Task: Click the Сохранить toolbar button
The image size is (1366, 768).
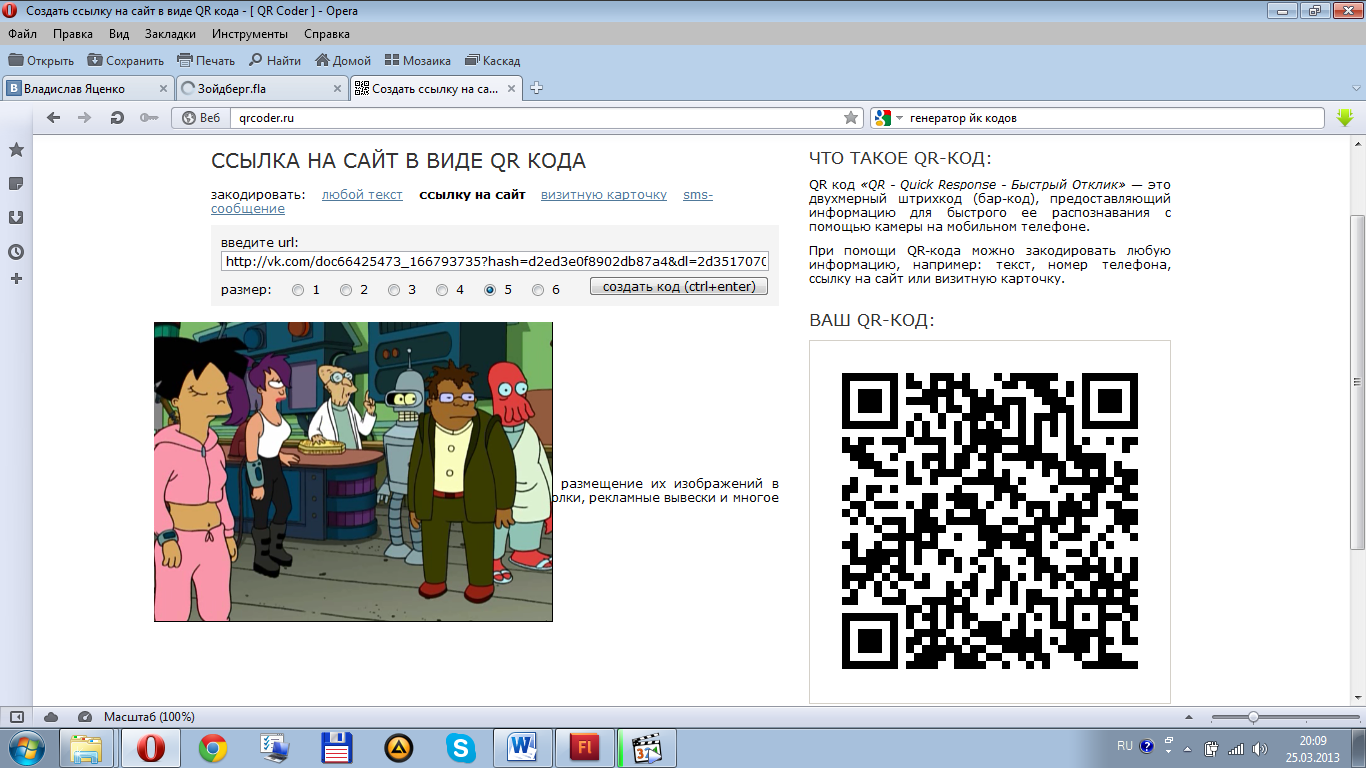Action: 126,60
